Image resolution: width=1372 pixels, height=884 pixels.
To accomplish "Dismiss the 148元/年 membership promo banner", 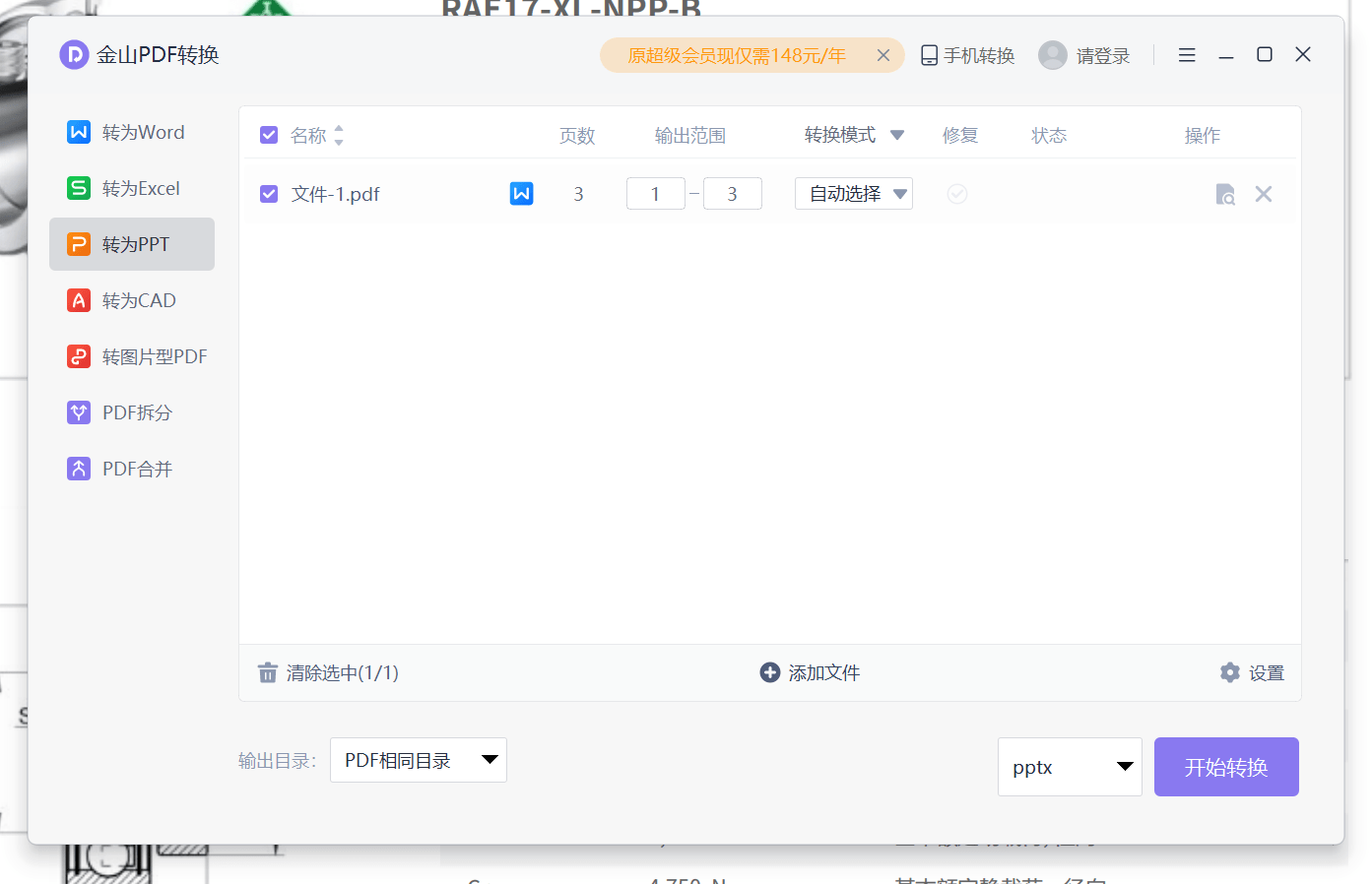I will (x=883, y=55).
